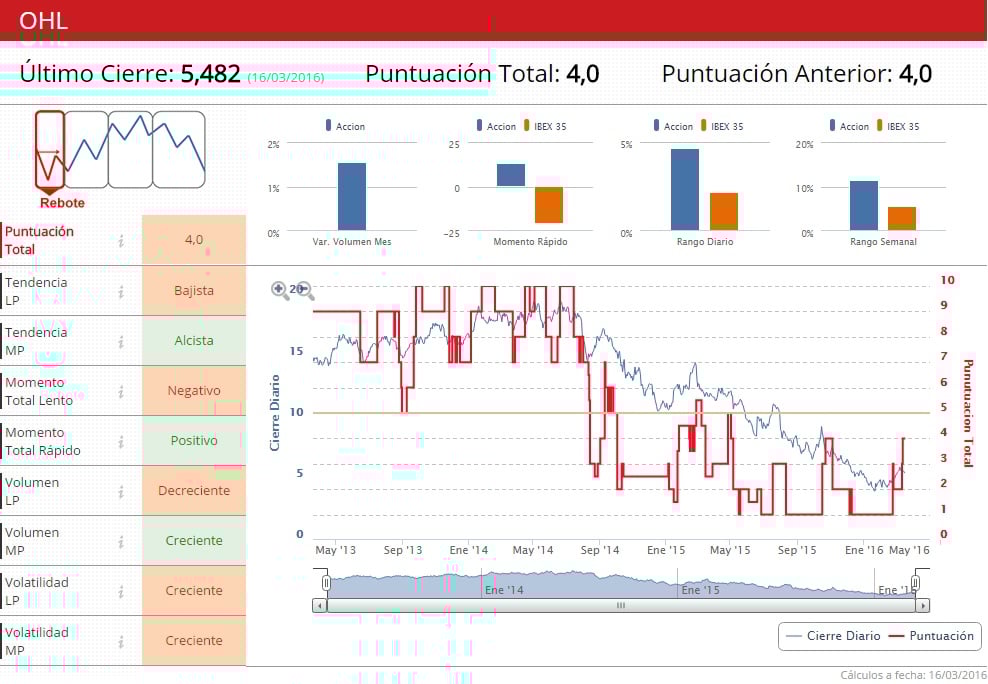
Task: Open info icon for Tendencia MP
Action: 120,341
